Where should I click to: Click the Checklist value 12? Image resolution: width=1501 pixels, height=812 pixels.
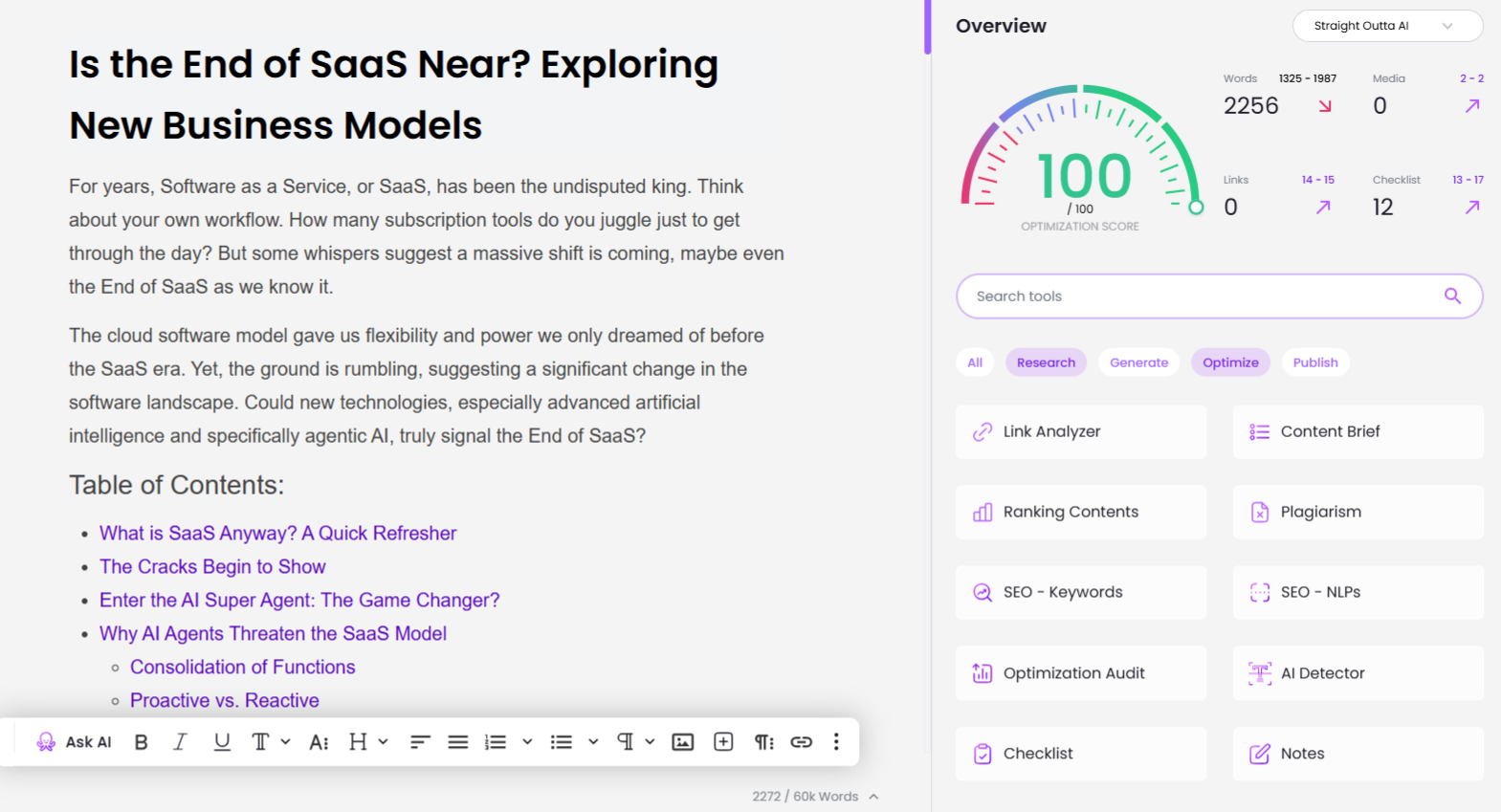coord(1383,208)
